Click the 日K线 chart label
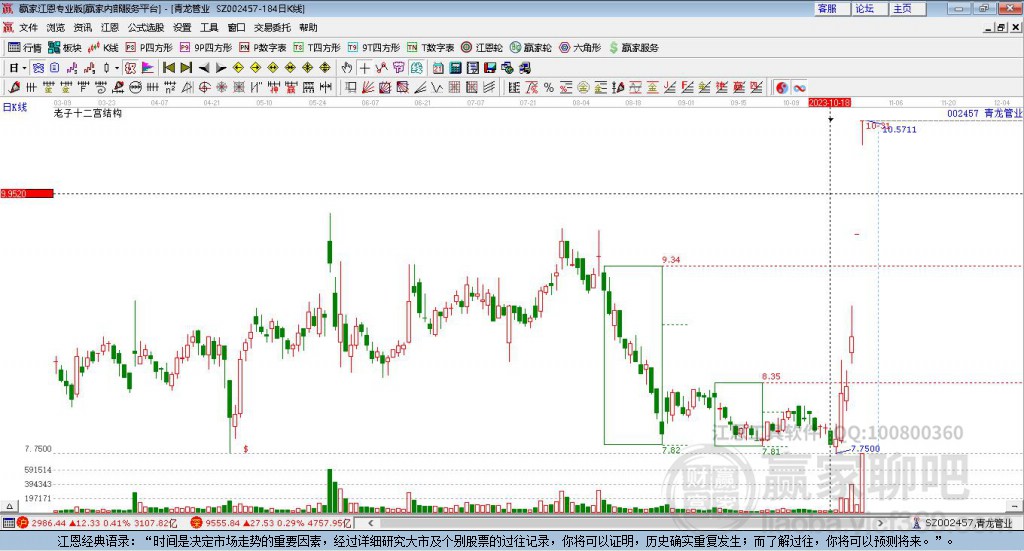 tap(15, 107)
